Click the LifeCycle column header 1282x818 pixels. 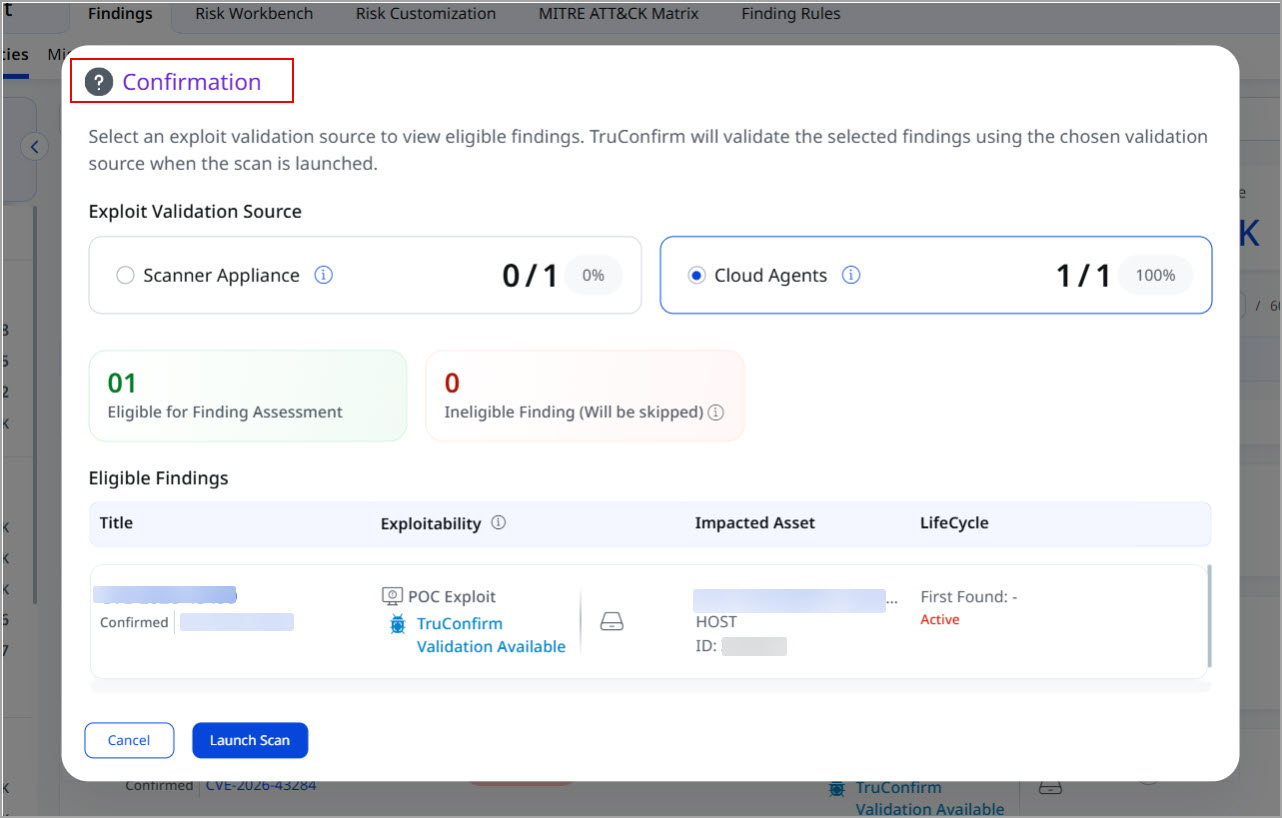954,523
